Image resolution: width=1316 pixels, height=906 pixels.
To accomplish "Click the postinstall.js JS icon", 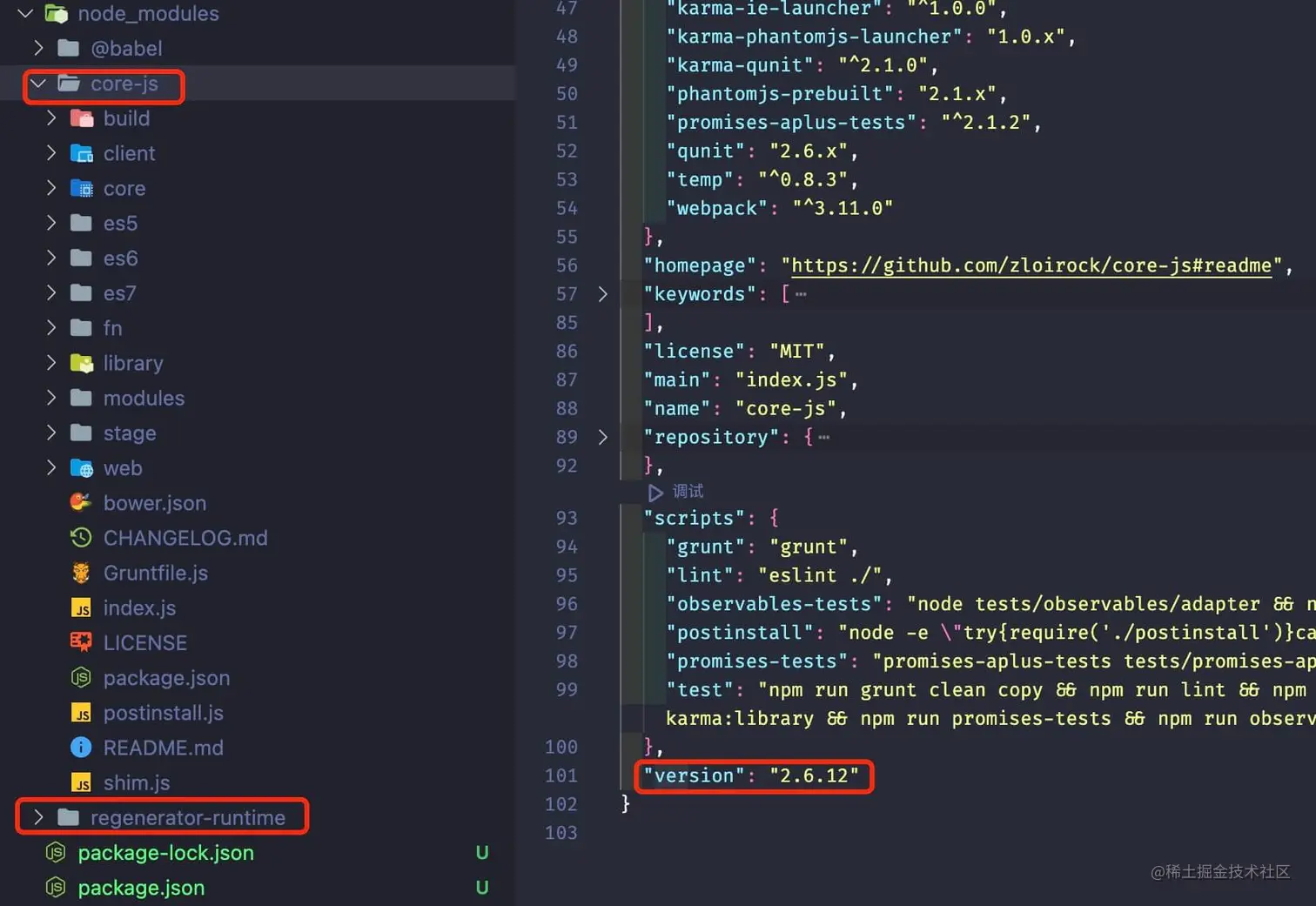I will [x=81, y=713].
